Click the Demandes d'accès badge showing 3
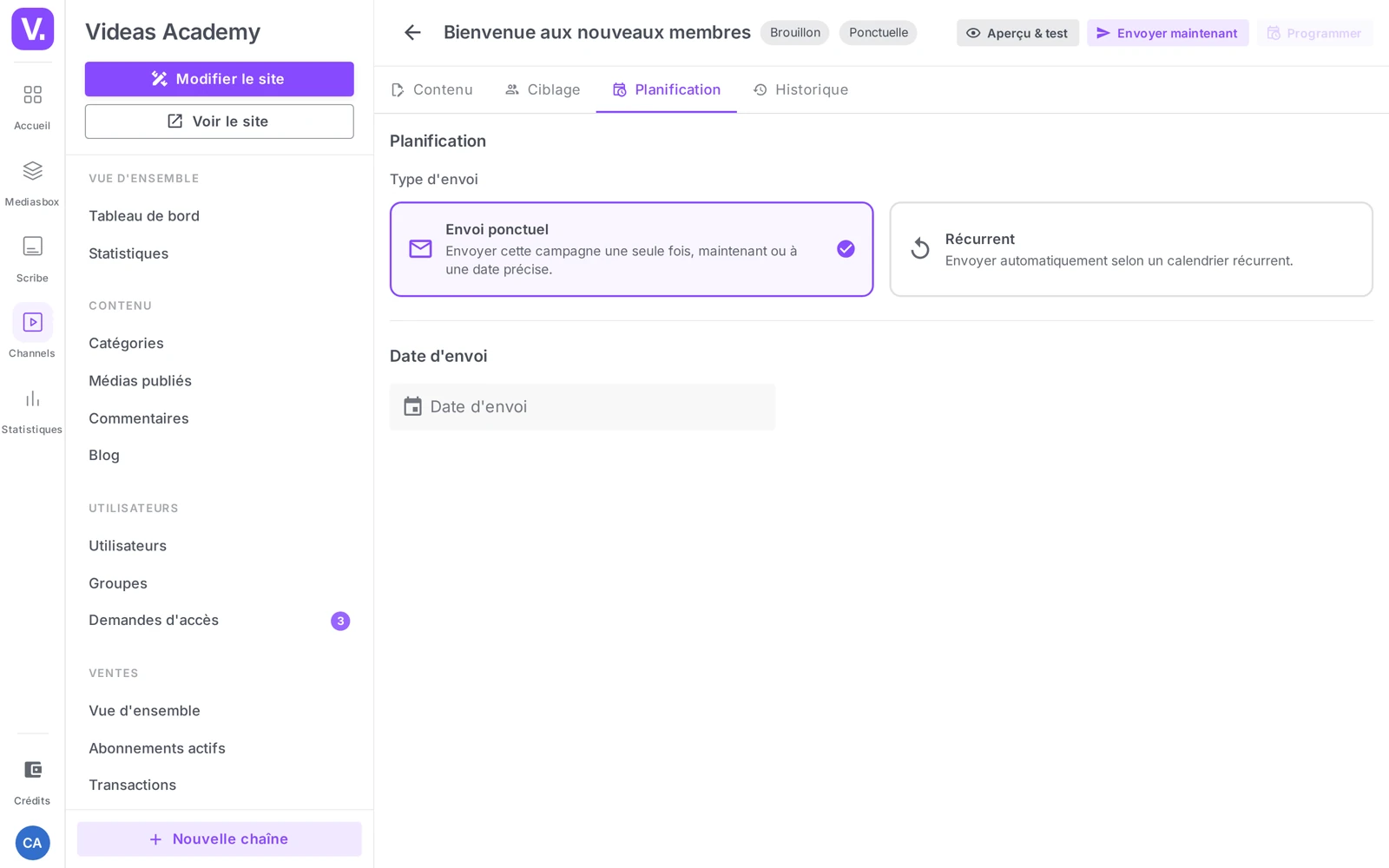 tap(340, 621)
